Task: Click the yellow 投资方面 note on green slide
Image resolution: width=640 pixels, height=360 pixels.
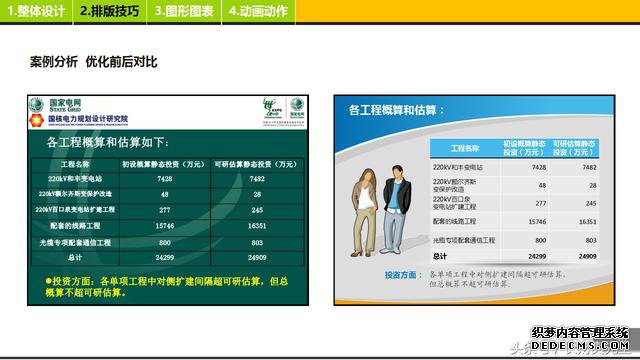Action: (167, 287)
